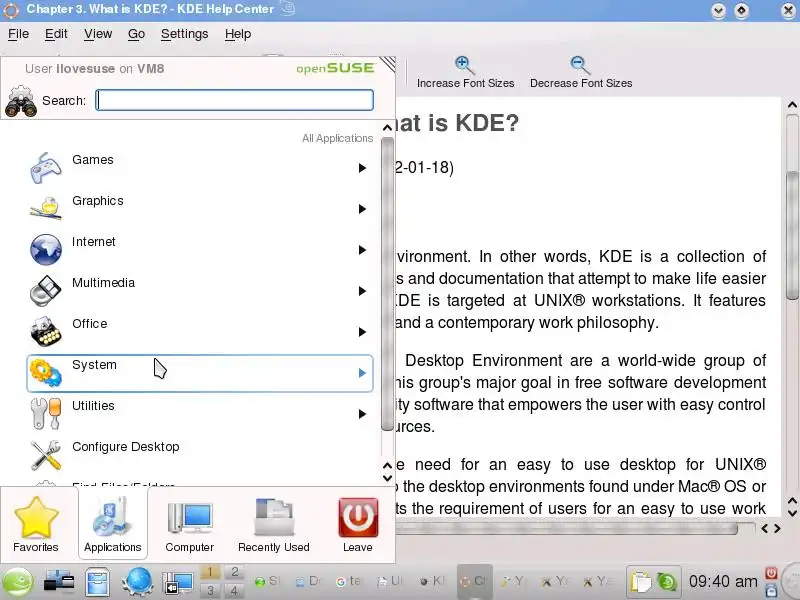Switch to virtual desktop 2
The height and width of the screenshot is (600, 800).
[234, 572]
